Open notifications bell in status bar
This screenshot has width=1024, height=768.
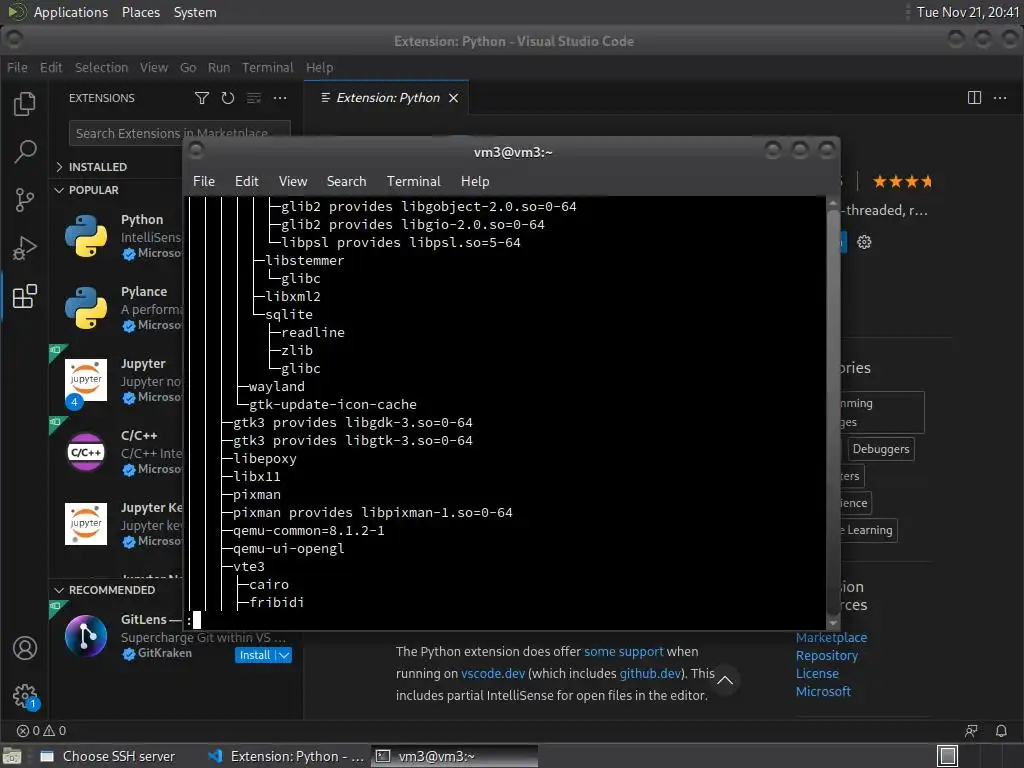click(x=1000, y=731)
